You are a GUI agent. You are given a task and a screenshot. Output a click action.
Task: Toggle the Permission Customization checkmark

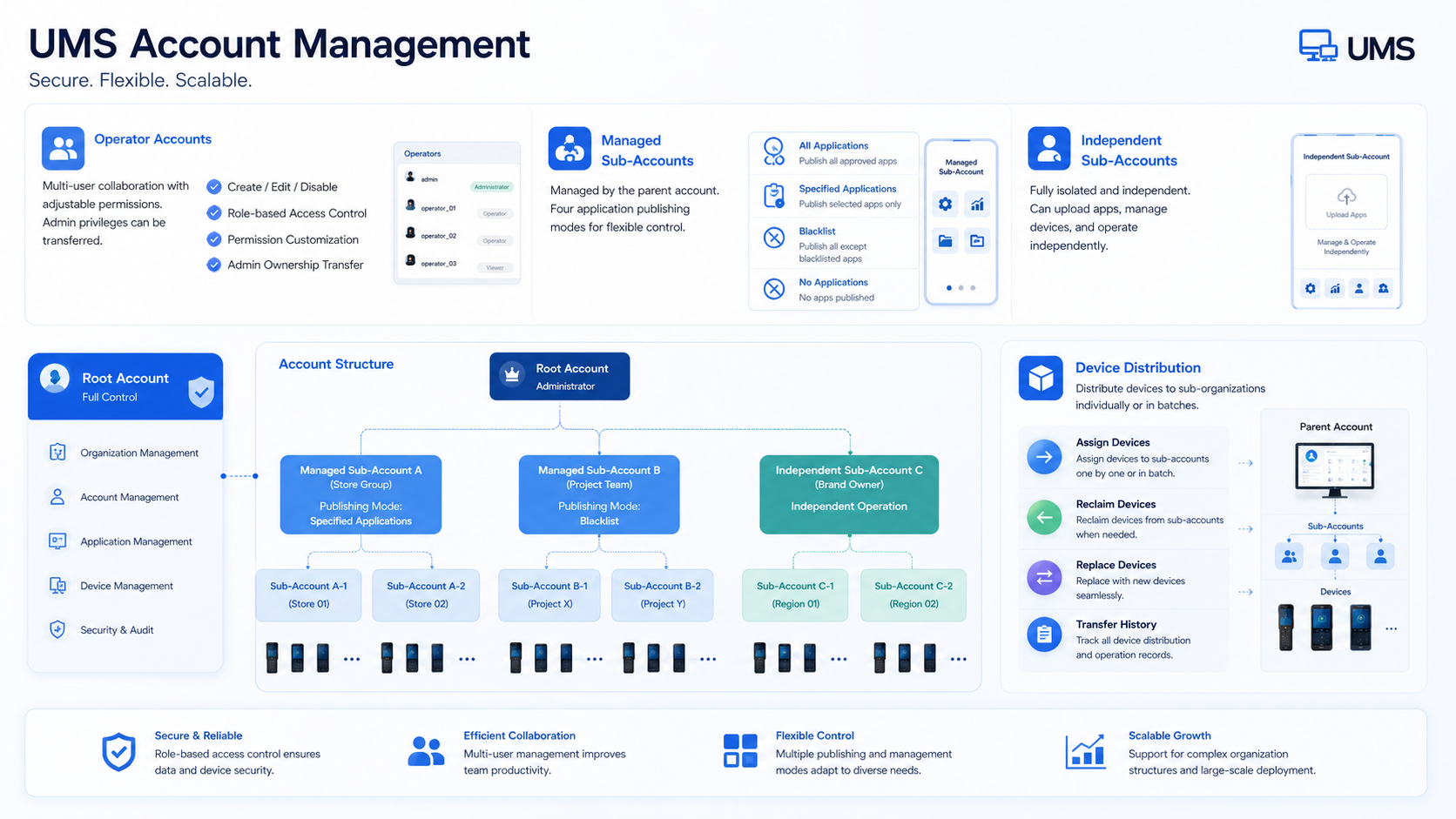[x=213, y=238]
